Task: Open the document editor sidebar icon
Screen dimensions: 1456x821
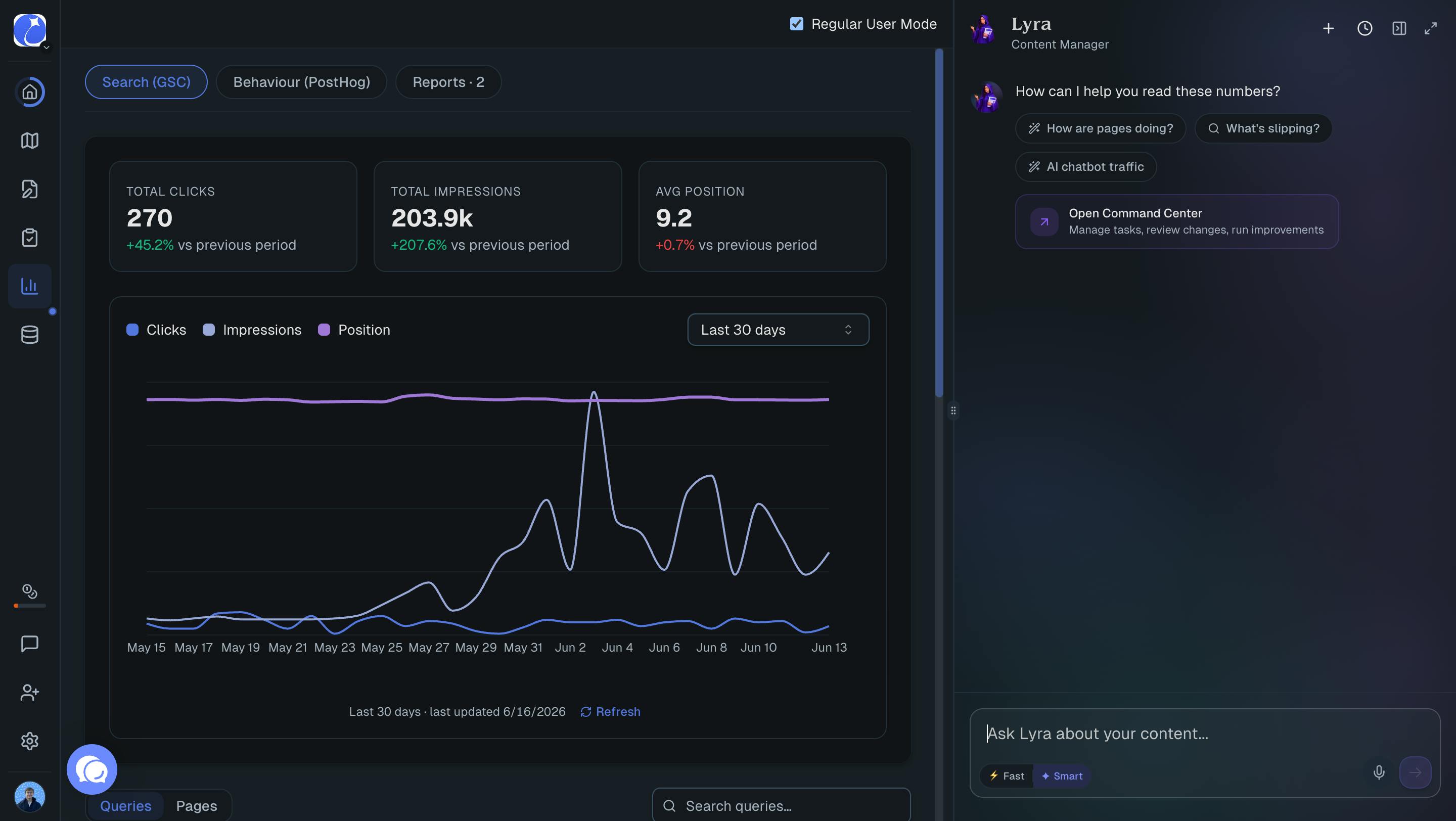Action: pos(29,189)
